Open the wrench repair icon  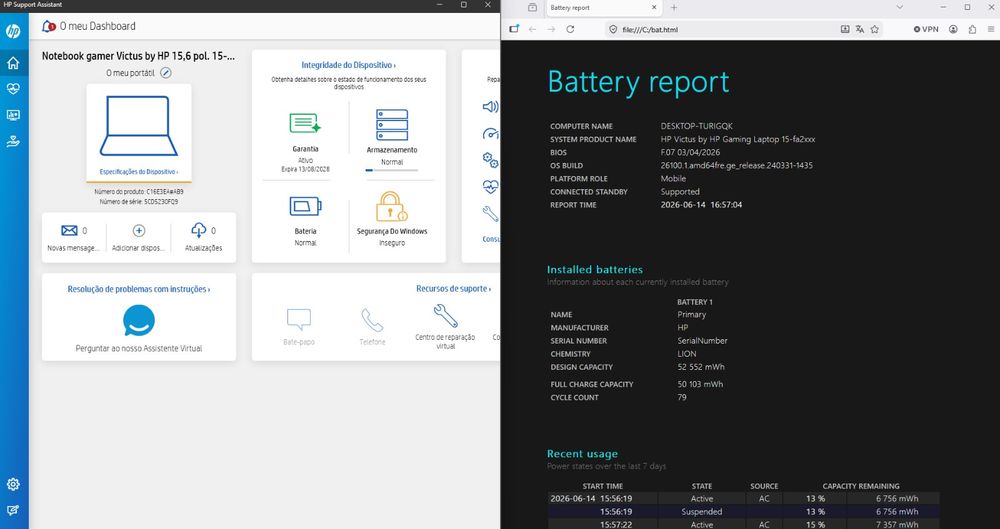click(490, 213)
